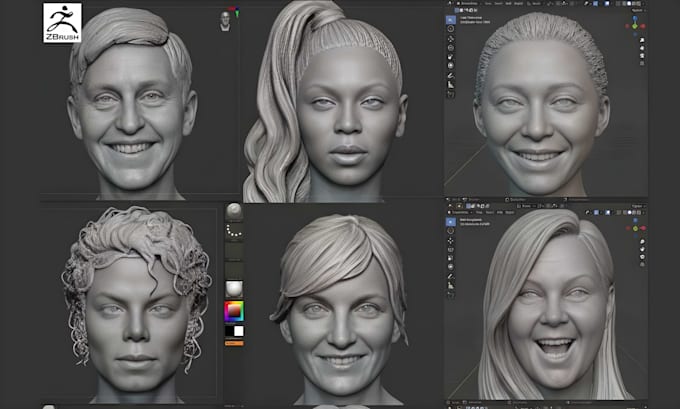Select the Select Box tool in bottom Blender viewport
680x409 pixels.
pos(451,222)
